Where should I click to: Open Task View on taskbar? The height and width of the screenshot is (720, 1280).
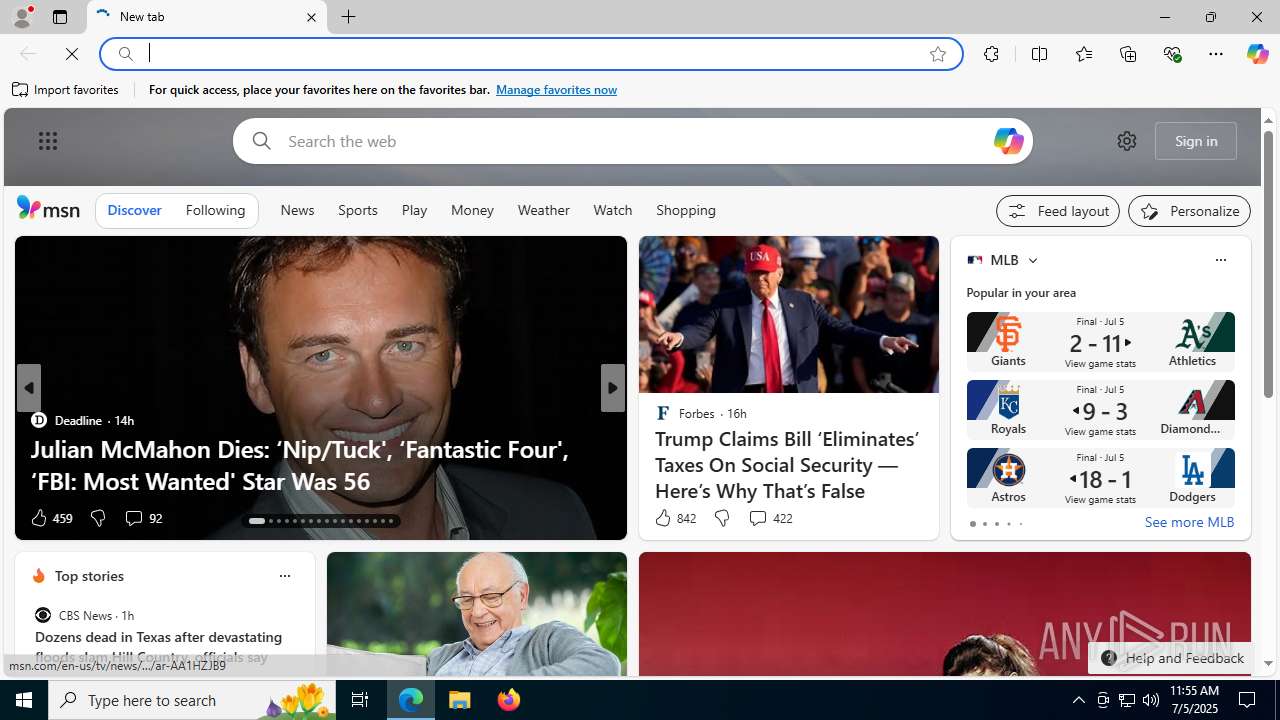tap(360, 700)
